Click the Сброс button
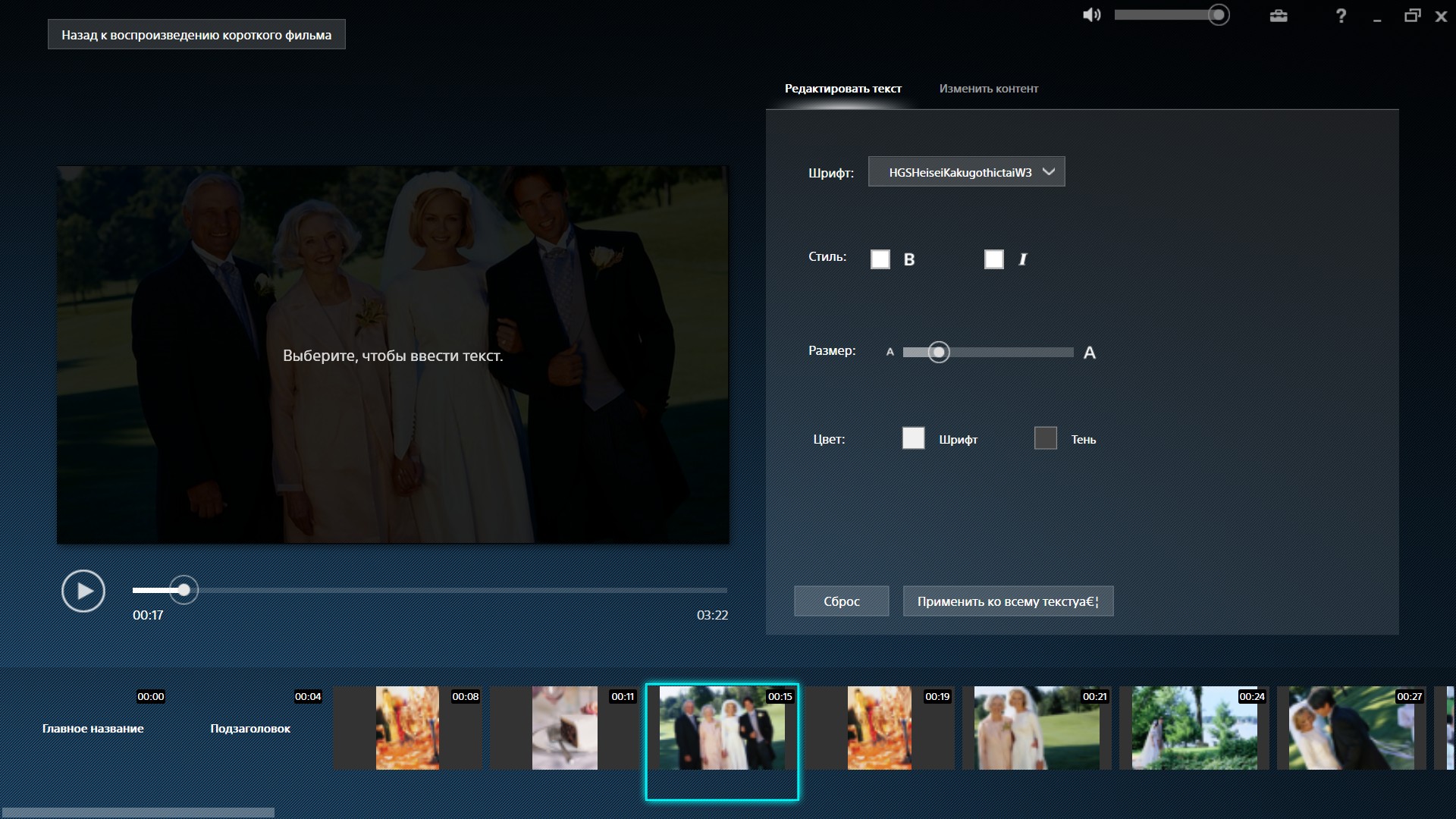This screenshot has height=819, width=1456. click(841, 601)
